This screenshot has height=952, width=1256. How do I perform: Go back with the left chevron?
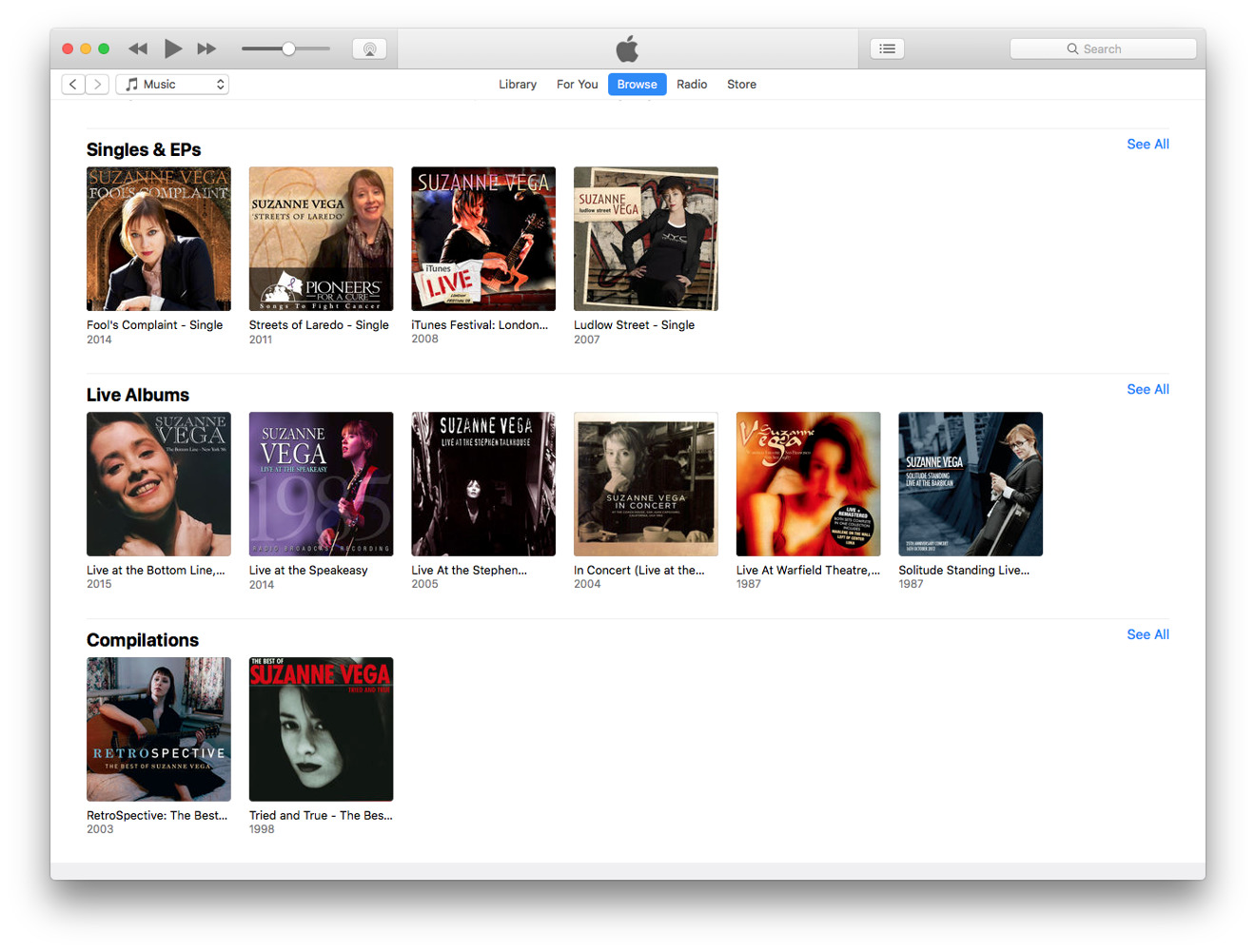click(x=73, y=85)
